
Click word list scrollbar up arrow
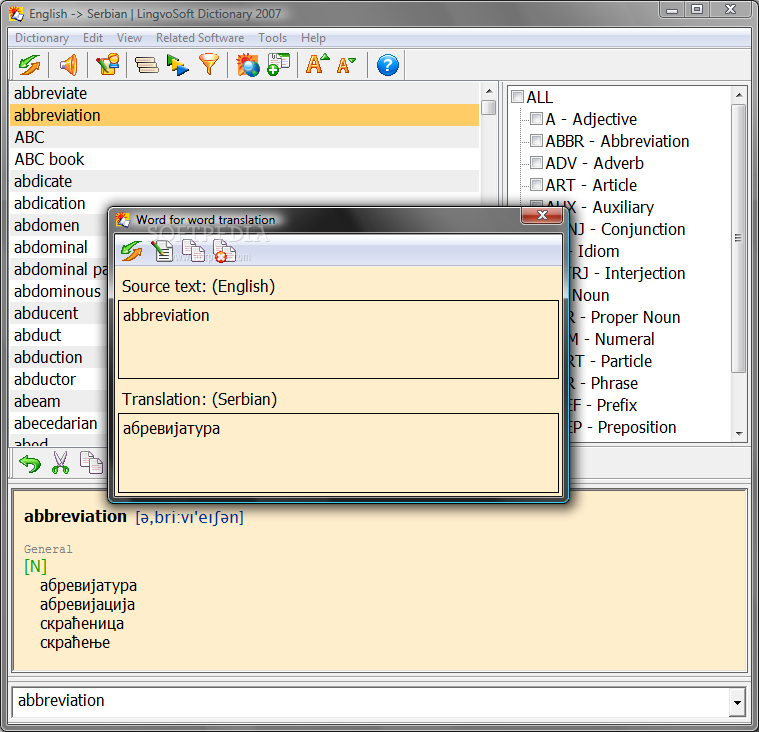tap(489, 91)
